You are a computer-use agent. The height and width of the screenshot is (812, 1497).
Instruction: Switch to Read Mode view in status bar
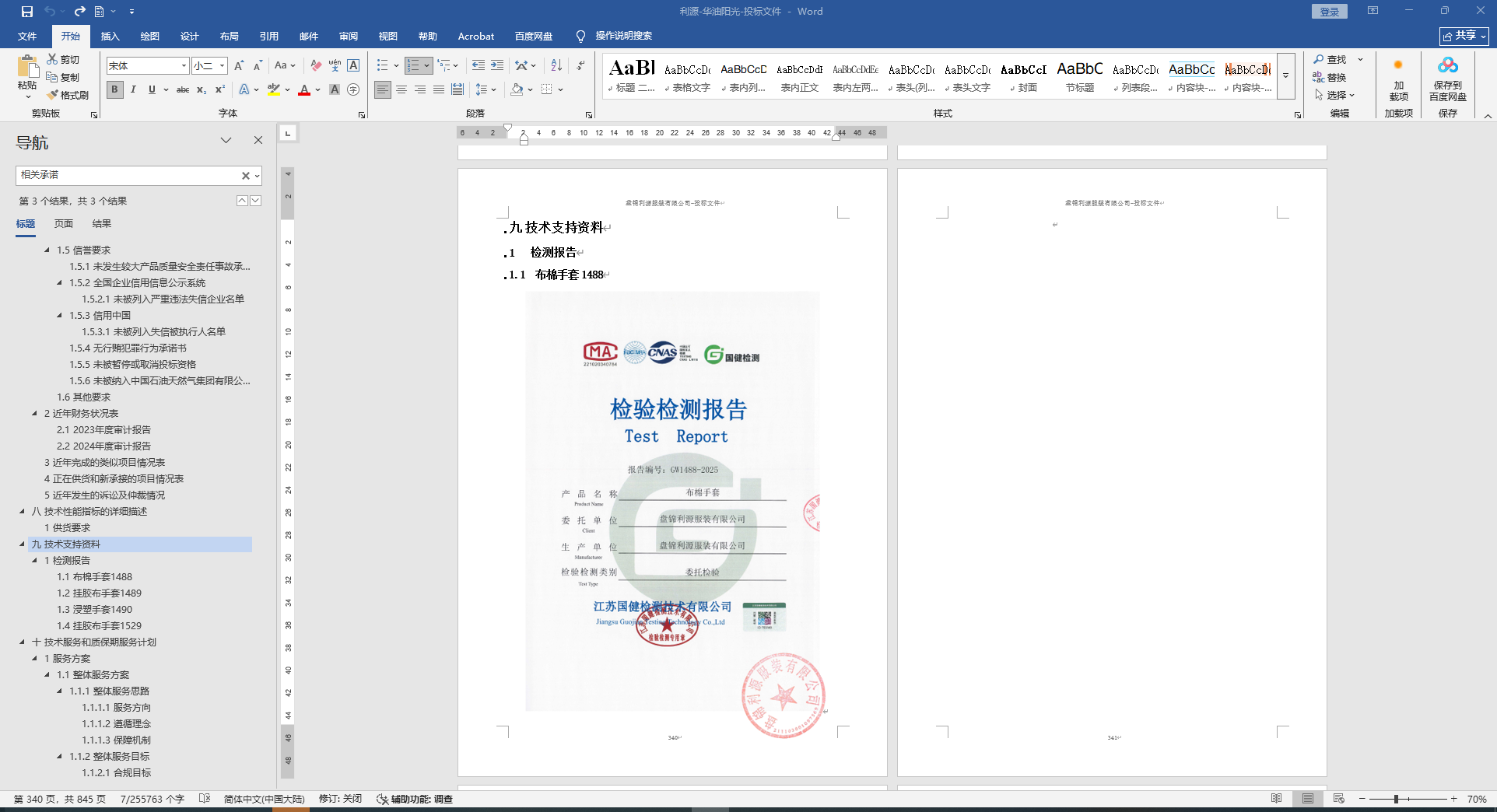pos(1276,799)
